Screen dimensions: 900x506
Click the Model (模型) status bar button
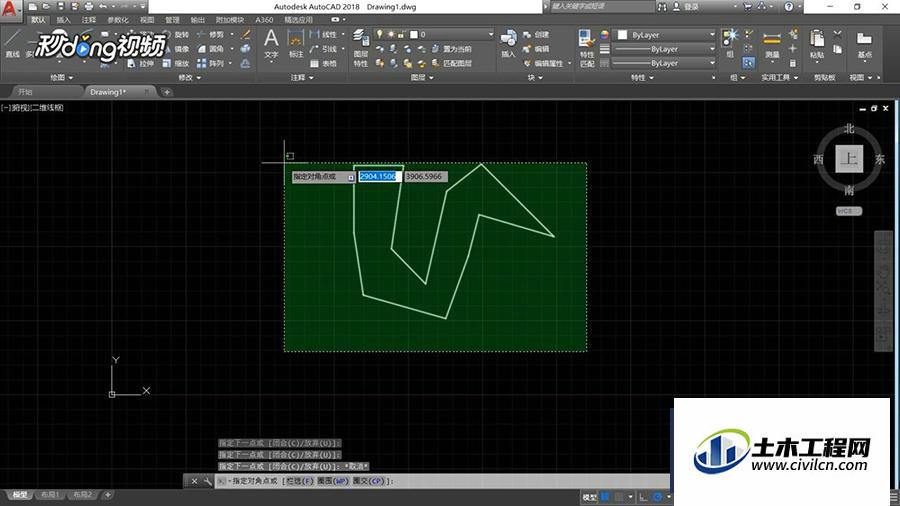pyautogui.click(x=589, y=497)
